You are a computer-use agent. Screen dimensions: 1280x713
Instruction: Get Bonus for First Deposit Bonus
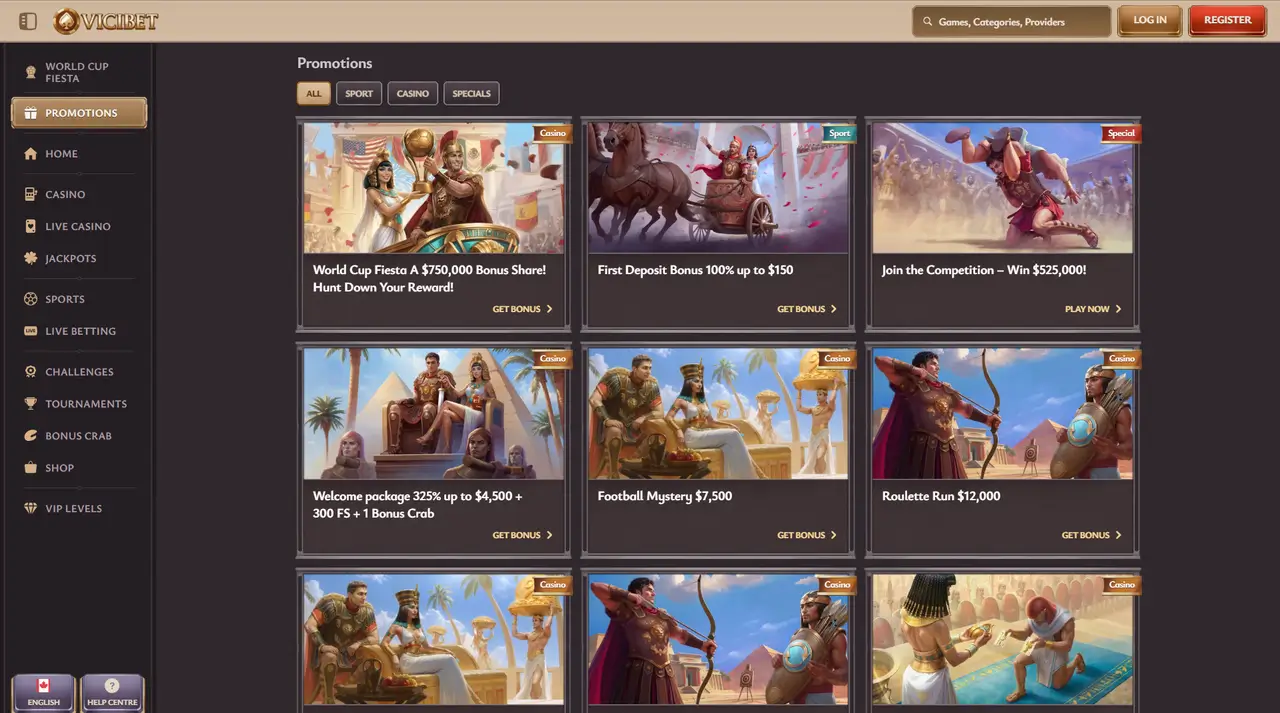807,309
